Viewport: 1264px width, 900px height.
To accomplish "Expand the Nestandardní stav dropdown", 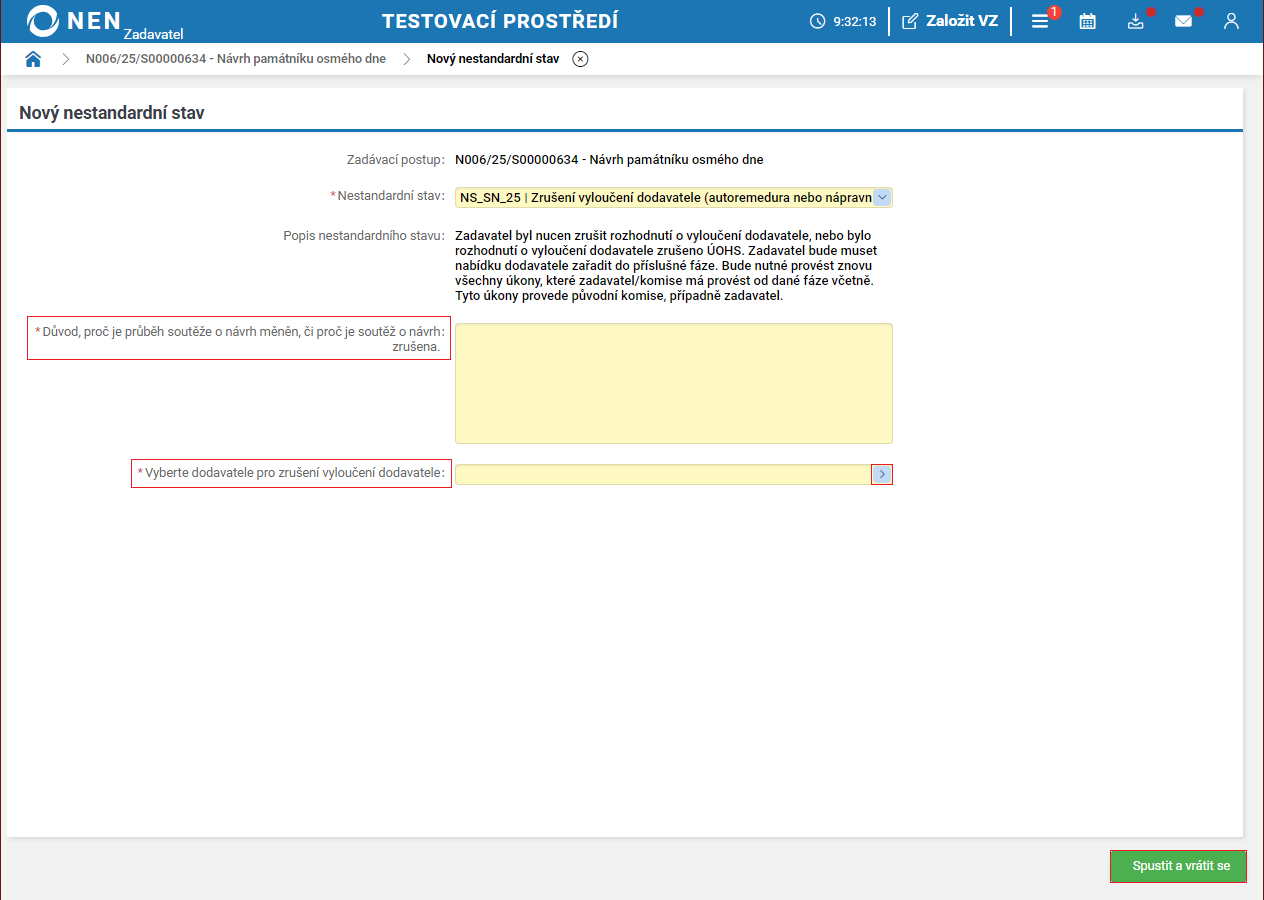I will coord(882,198).
